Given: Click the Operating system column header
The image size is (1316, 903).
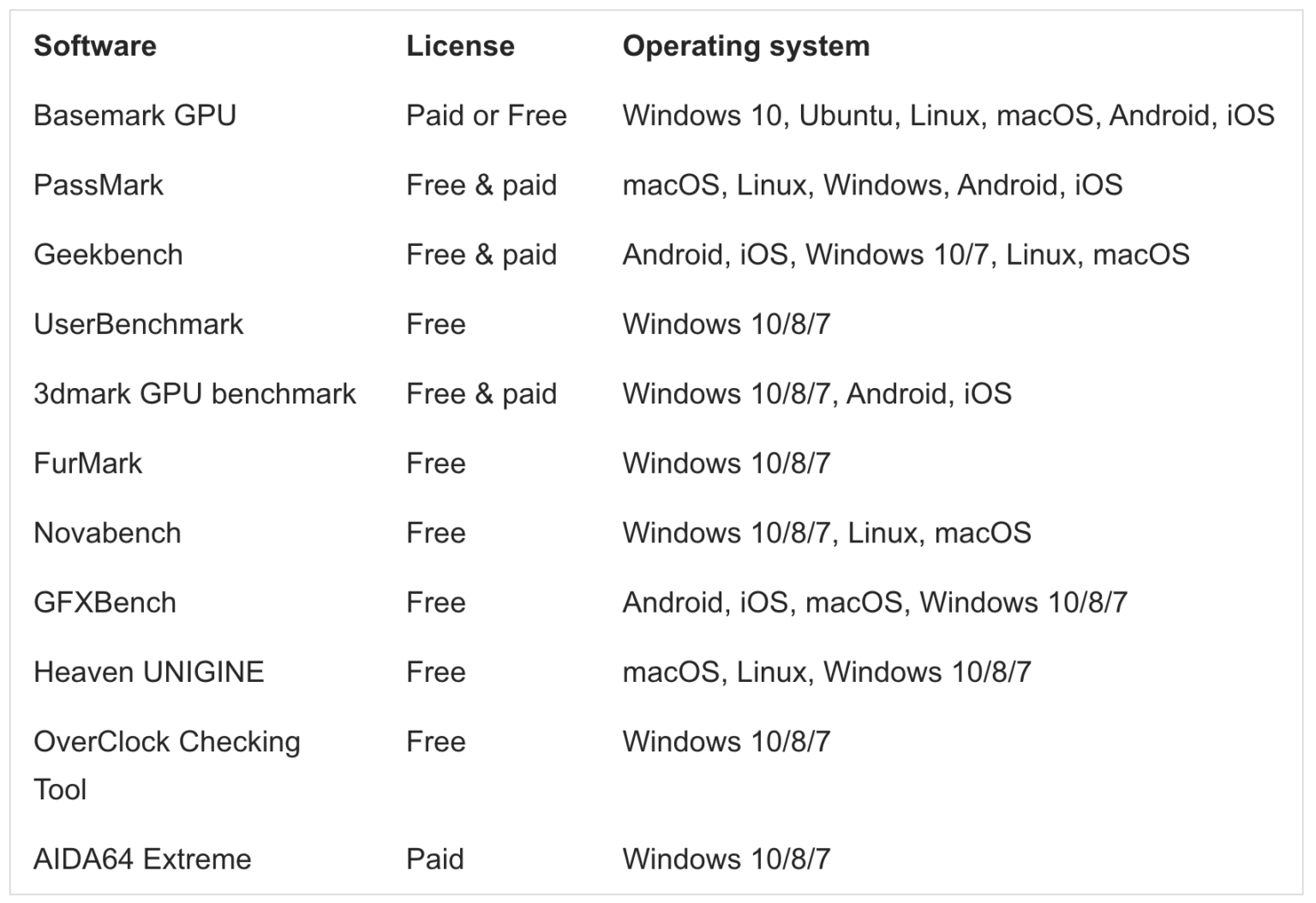Looking at the screenshot, I should click(x=745, y=46).
